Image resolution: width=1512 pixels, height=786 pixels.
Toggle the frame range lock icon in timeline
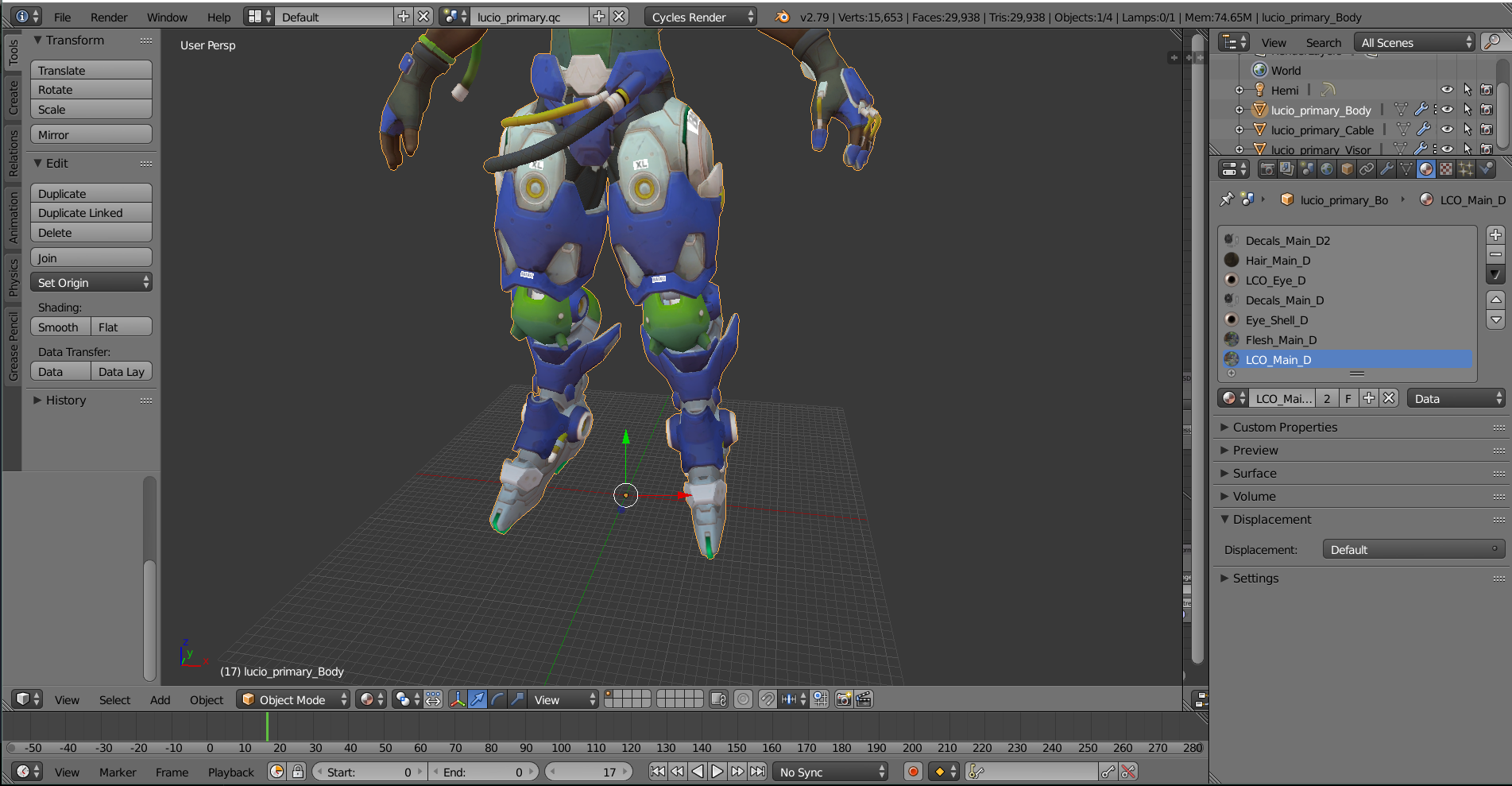298,772
